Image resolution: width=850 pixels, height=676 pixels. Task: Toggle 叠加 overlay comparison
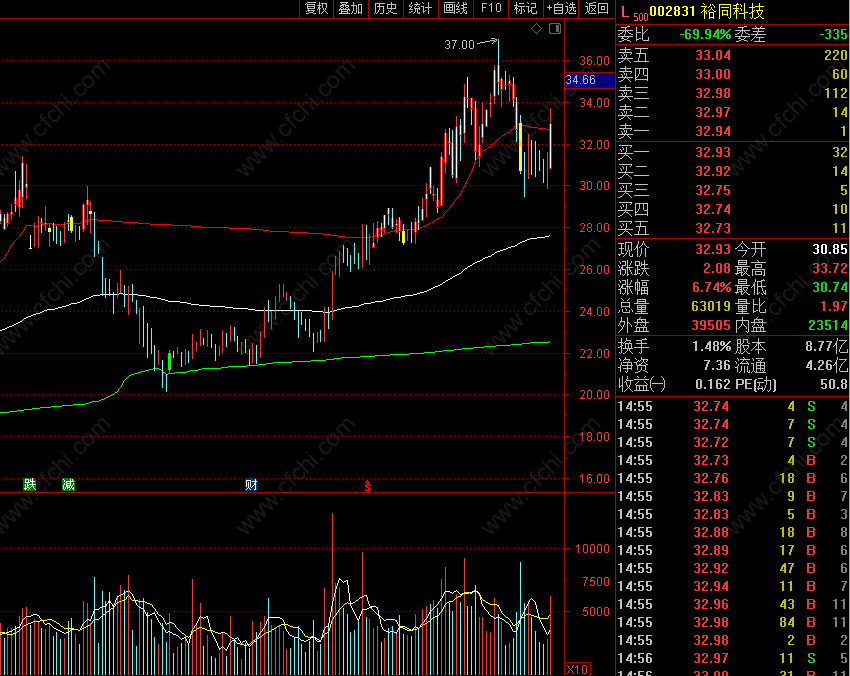point(351,9)
